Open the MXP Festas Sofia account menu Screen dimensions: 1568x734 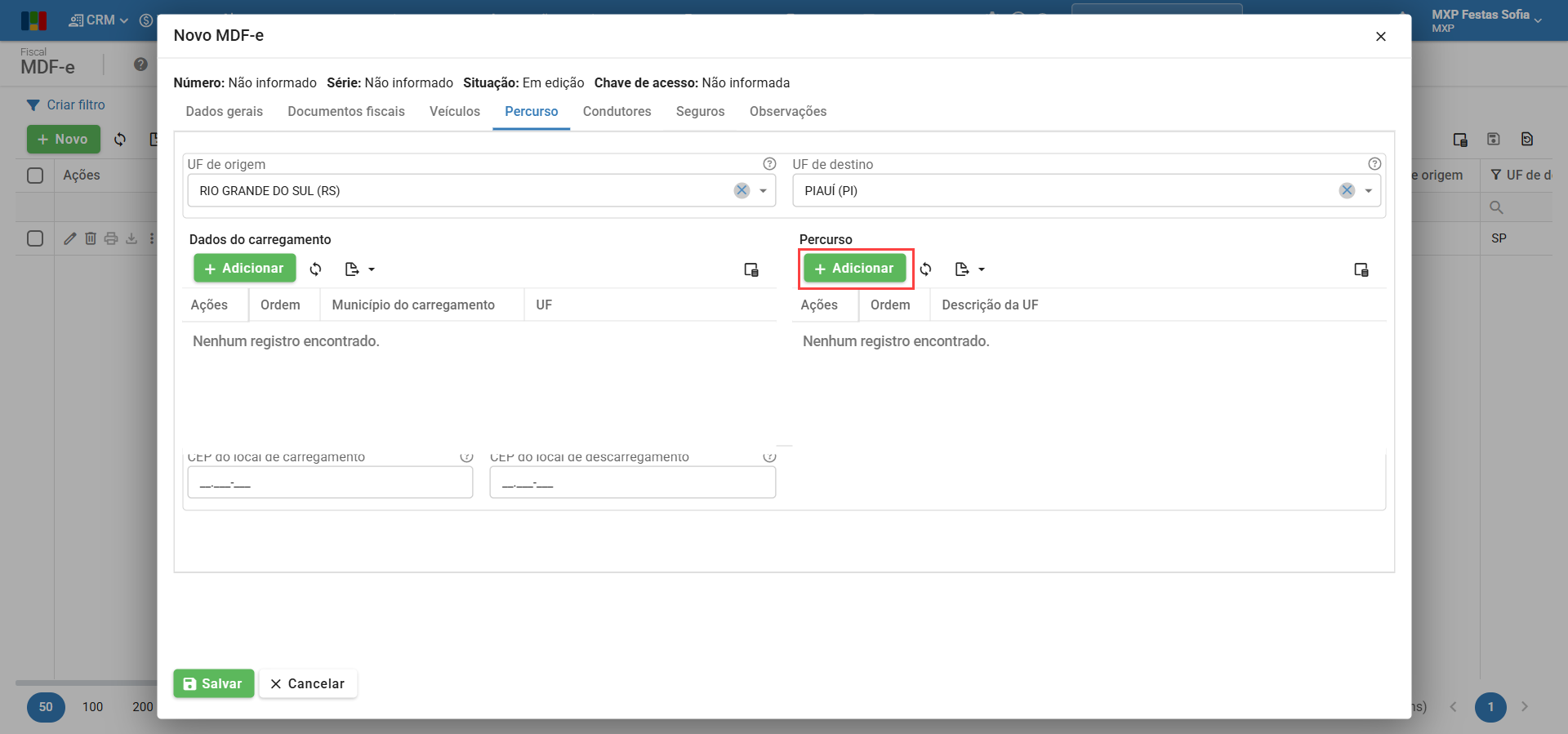[x=1486, y=20]
